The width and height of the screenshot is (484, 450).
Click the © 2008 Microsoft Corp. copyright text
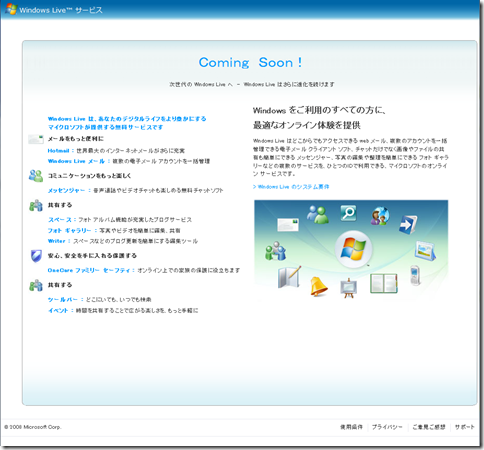(x=33, y=427)
